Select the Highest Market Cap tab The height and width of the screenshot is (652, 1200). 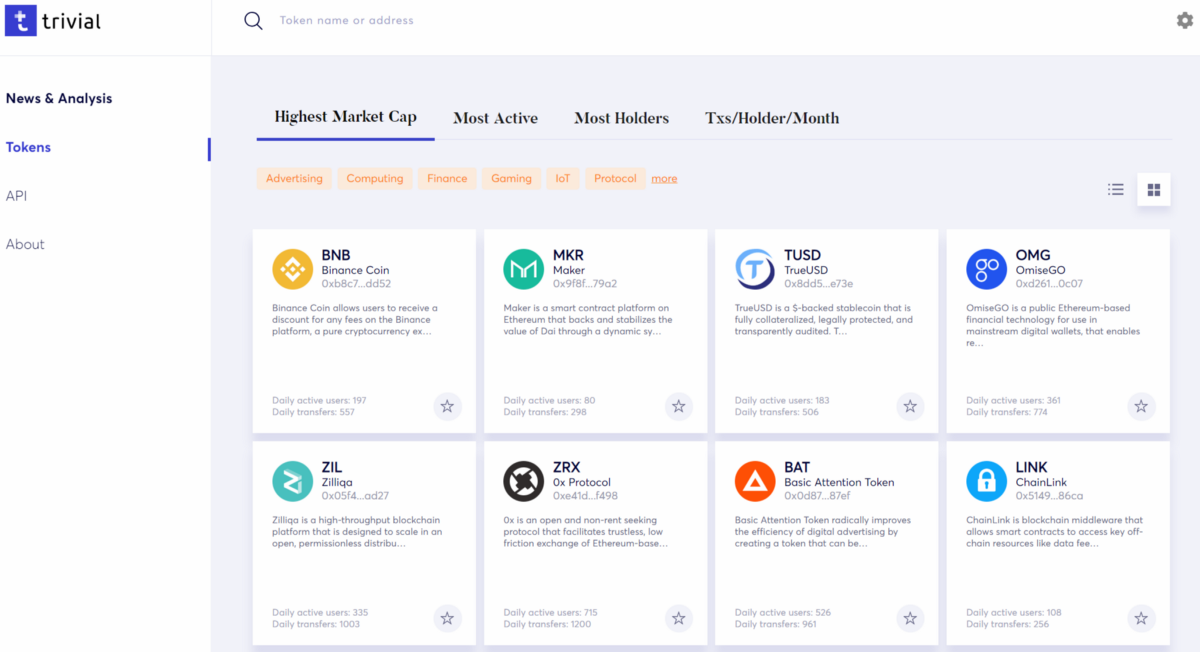point(345,117)
